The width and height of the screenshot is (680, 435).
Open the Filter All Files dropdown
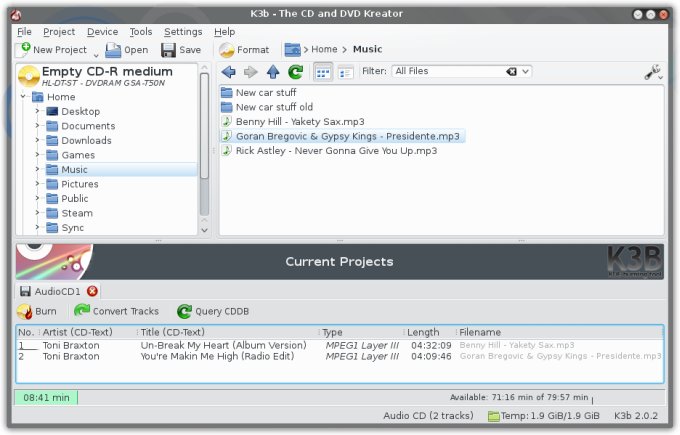pyautogui.click(x=525, y=72)
